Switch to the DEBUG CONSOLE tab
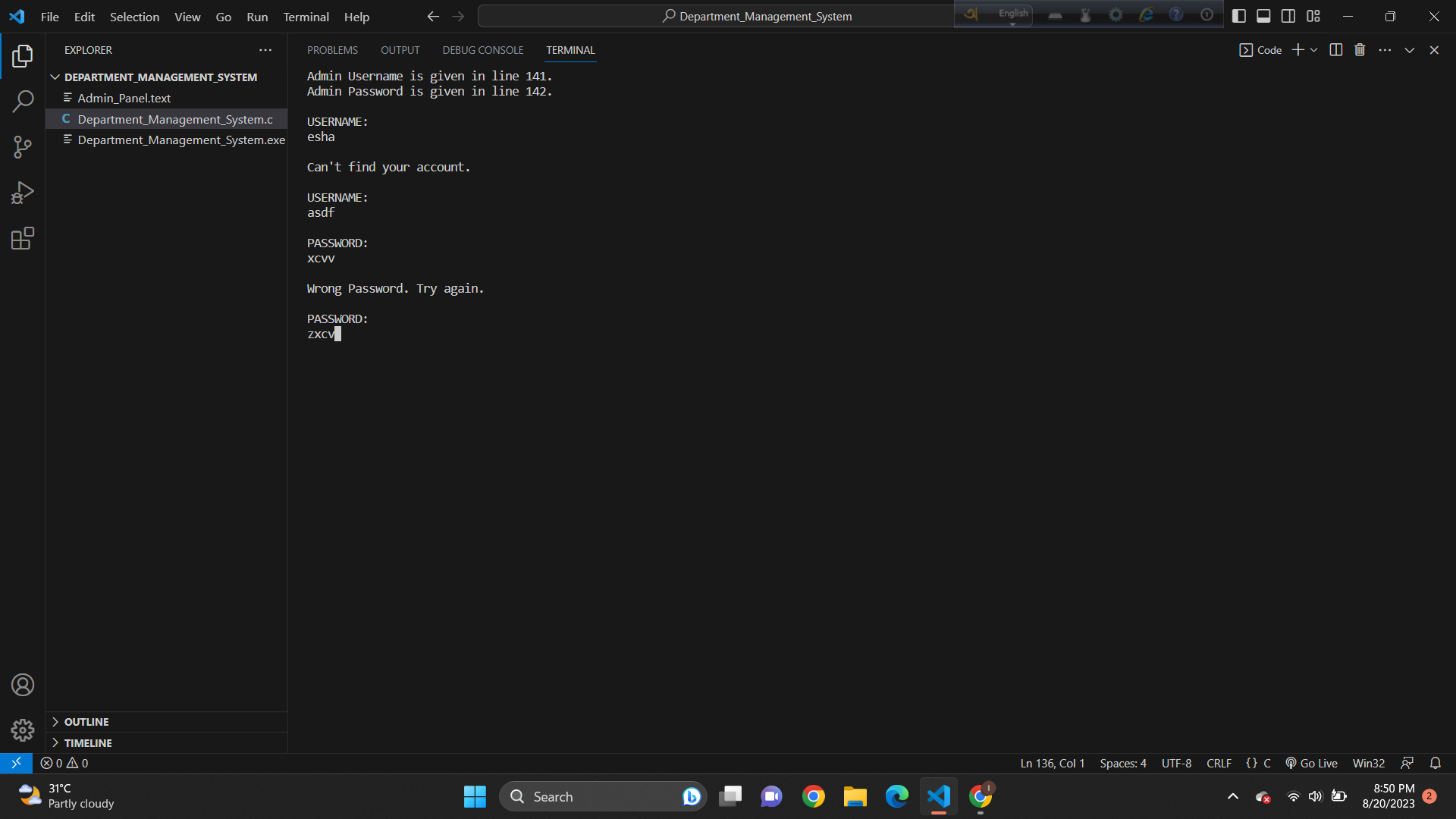The width and height of the screenshot is (1456, 819). click(x=482, y=49)
